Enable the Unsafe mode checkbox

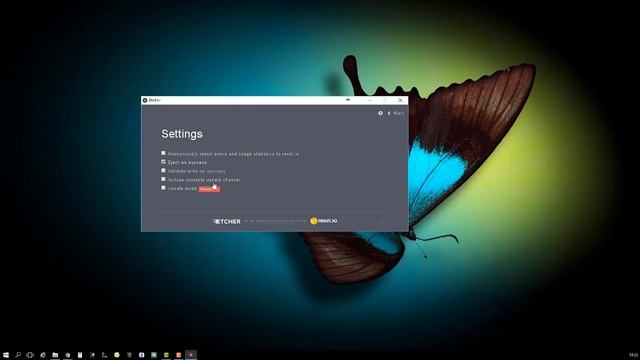(163, 188)
